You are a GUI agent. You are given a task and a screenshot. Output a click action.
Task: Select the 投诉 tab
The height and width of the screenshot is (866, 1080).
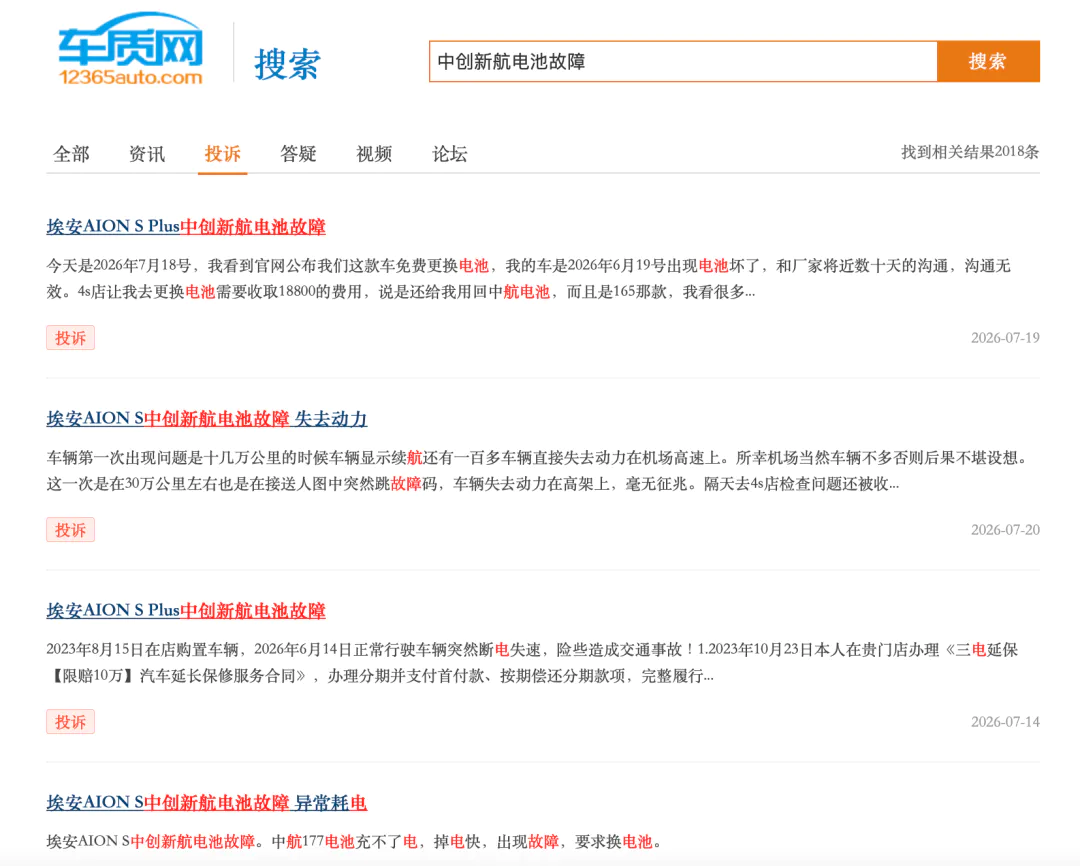(x=222, y=154)
